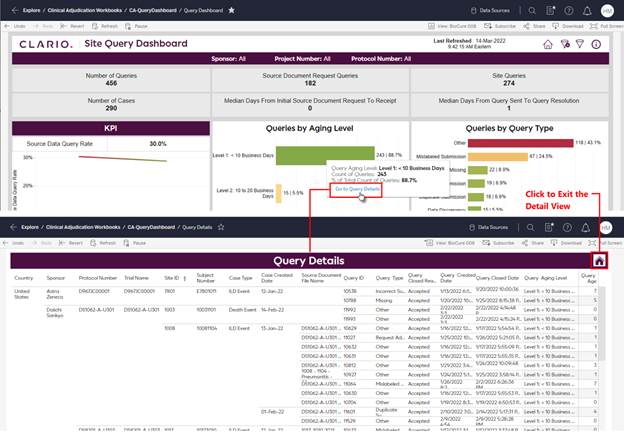Click the red-boxed home icon in Query Details
624x432 pixels.
pyautogui.click(x=599, y=261)
